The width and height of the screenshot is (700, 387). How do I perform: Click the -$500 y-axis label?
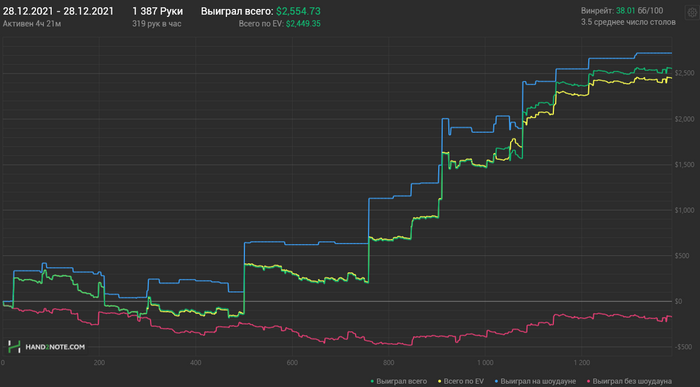pyautogui.click(x=682, y=347)
